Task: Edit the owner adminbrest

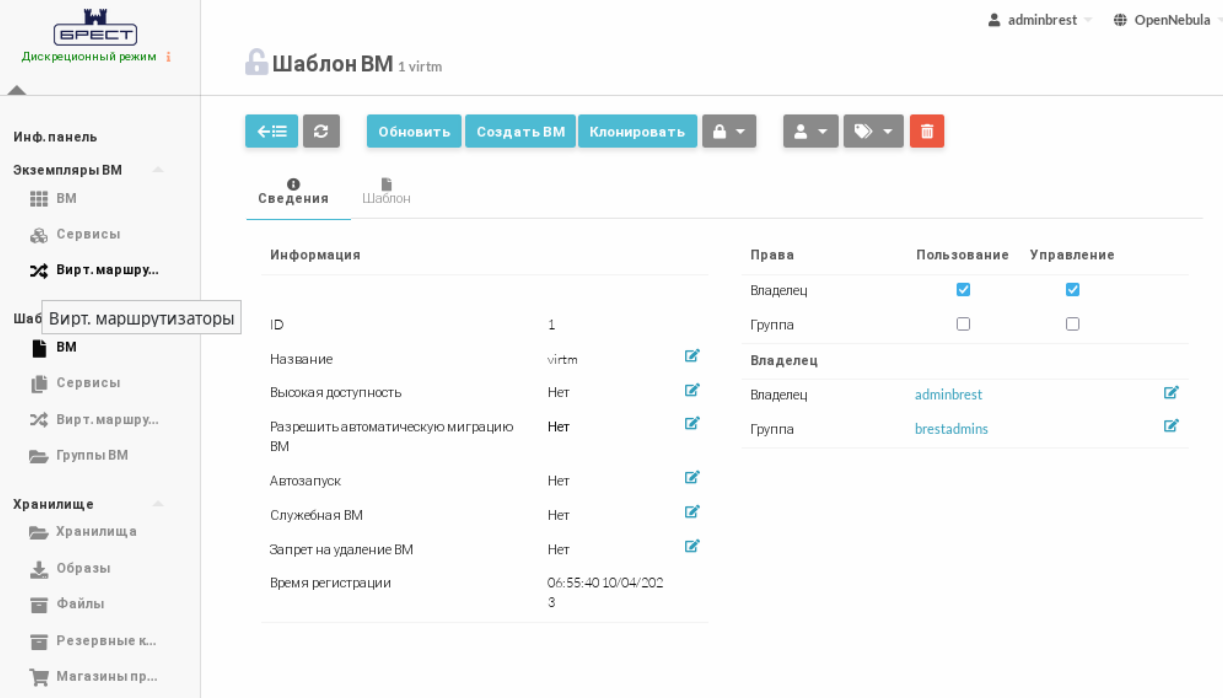Action: [1171, 393]
